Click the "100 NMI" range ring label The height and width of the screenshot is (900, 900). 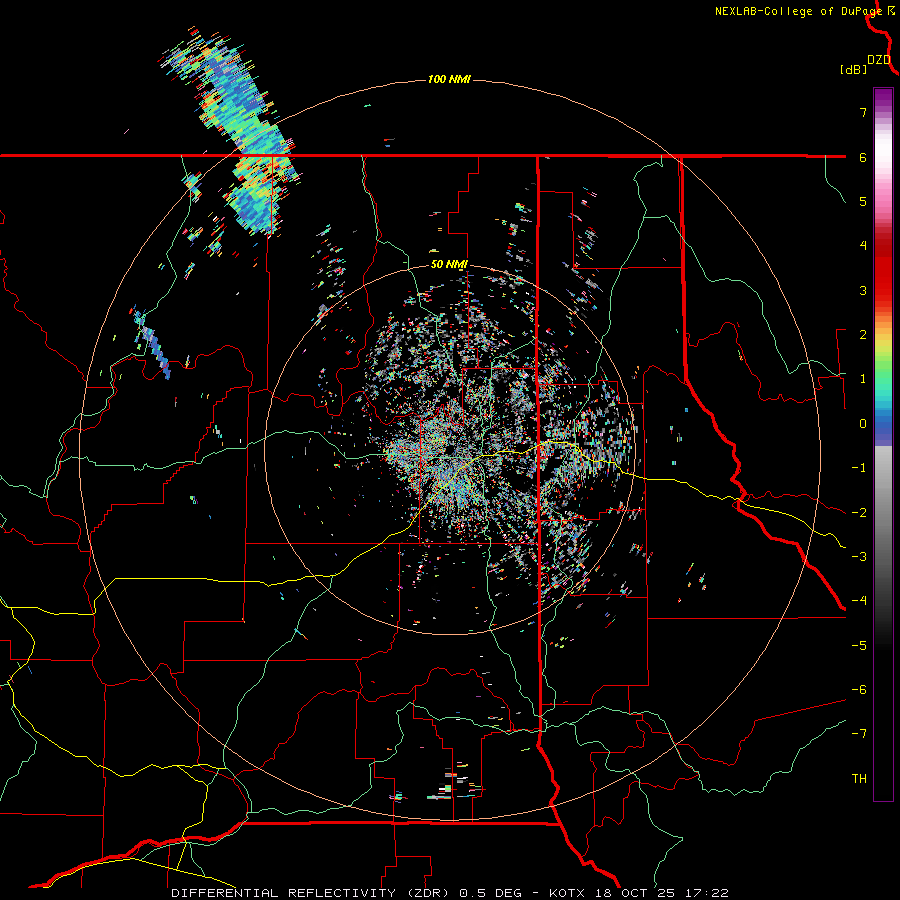tap(449, 79)
